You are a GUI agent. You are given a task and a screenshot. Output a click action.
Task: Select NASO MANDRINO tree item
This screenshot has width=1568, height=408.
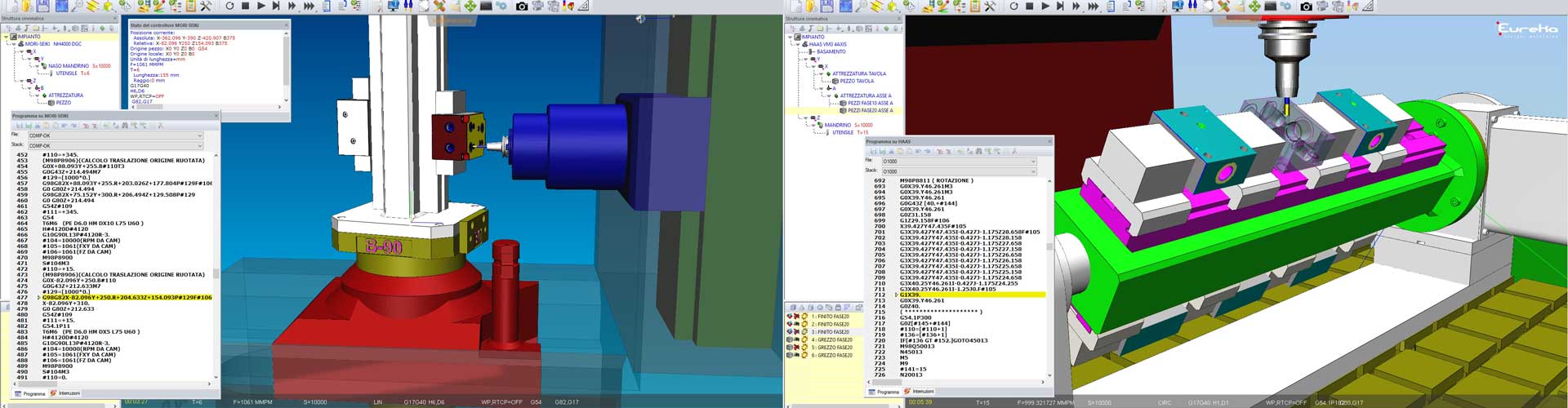click(x=69, y=66)
